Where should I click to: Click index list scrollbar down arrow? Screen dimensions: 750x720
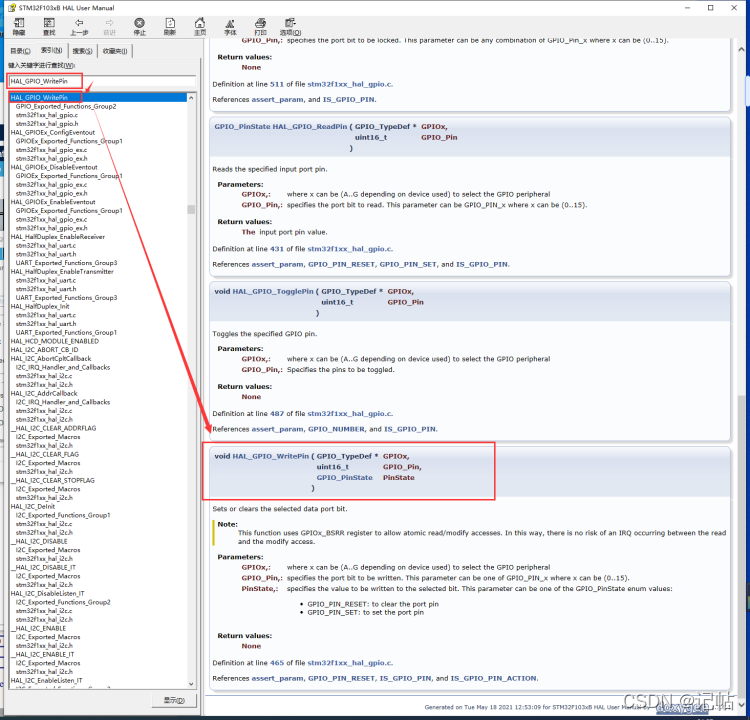(x=191, y=684)
